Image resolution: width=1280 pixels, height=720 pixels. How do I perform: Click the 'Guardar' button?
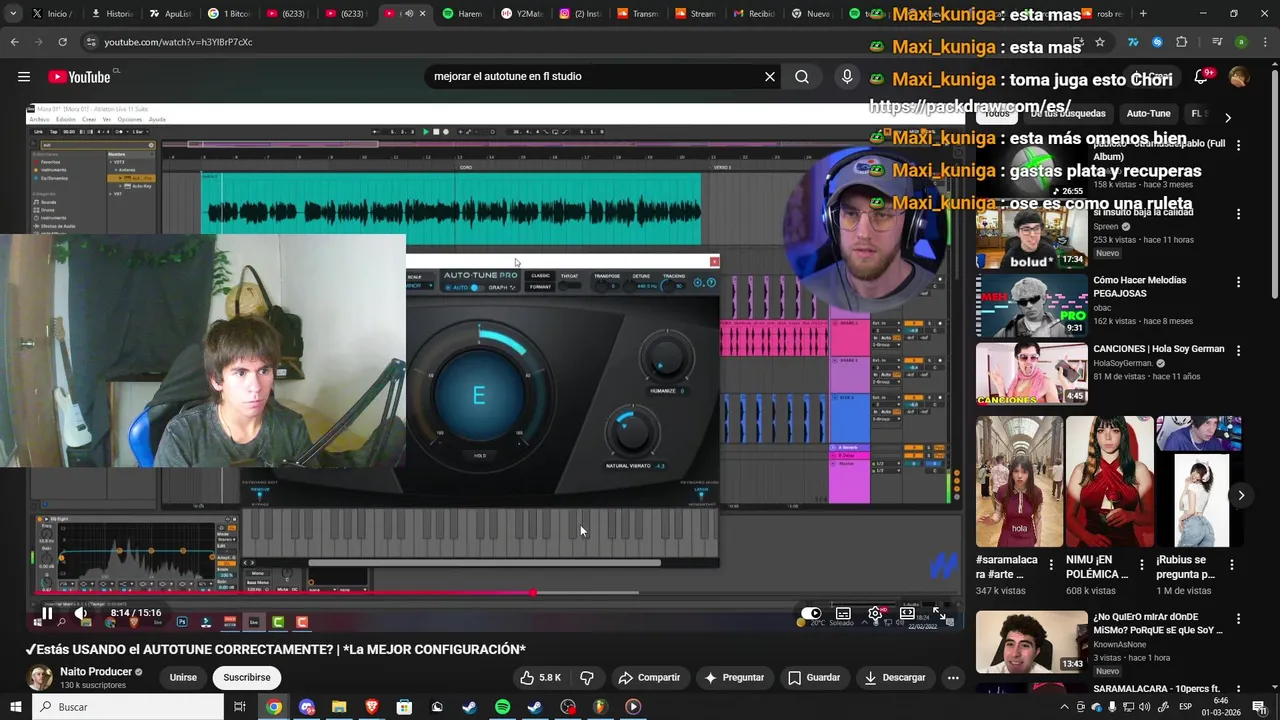[813, 677]
